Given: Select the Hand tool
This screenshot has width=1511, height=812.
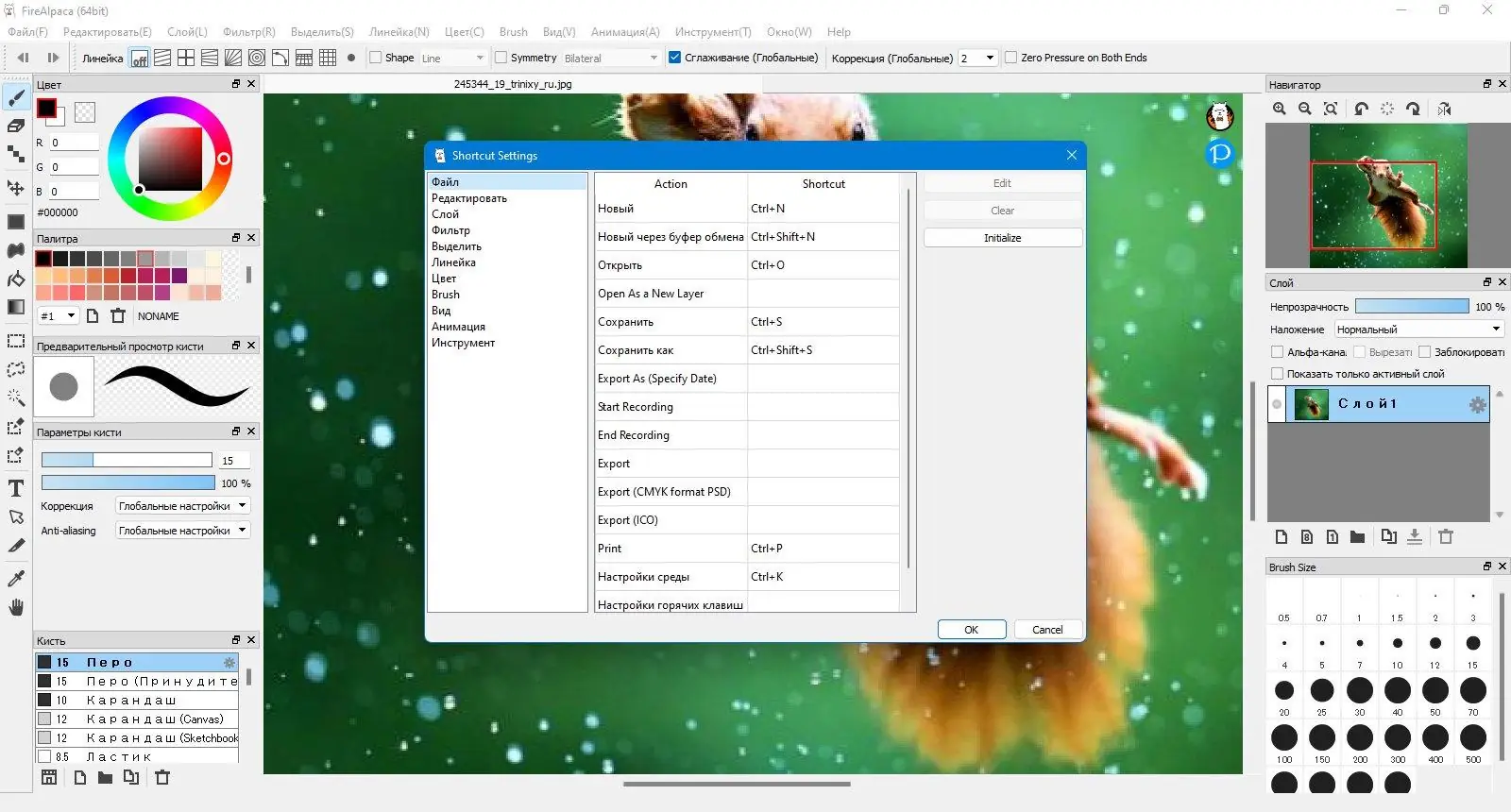Looking at the screenshot, I should (16, 607).
